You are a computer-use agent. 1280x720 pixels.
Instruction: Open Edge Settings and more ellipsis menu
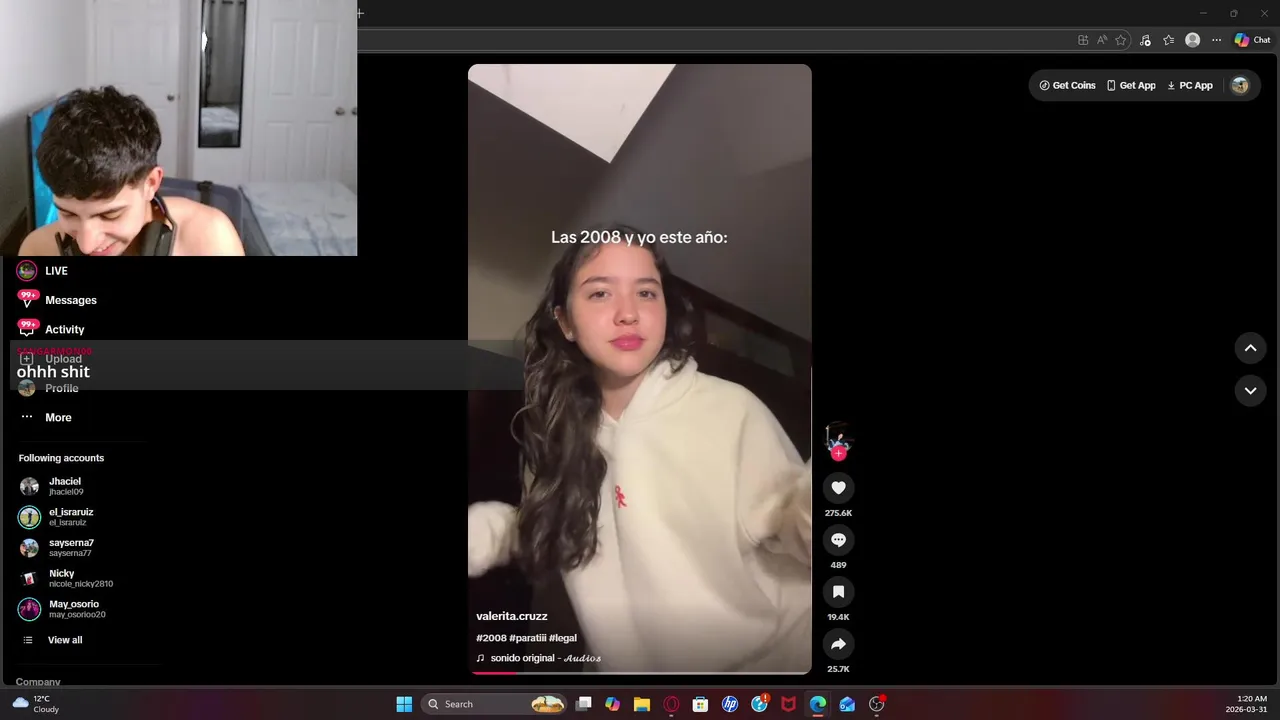(1216, 40)
